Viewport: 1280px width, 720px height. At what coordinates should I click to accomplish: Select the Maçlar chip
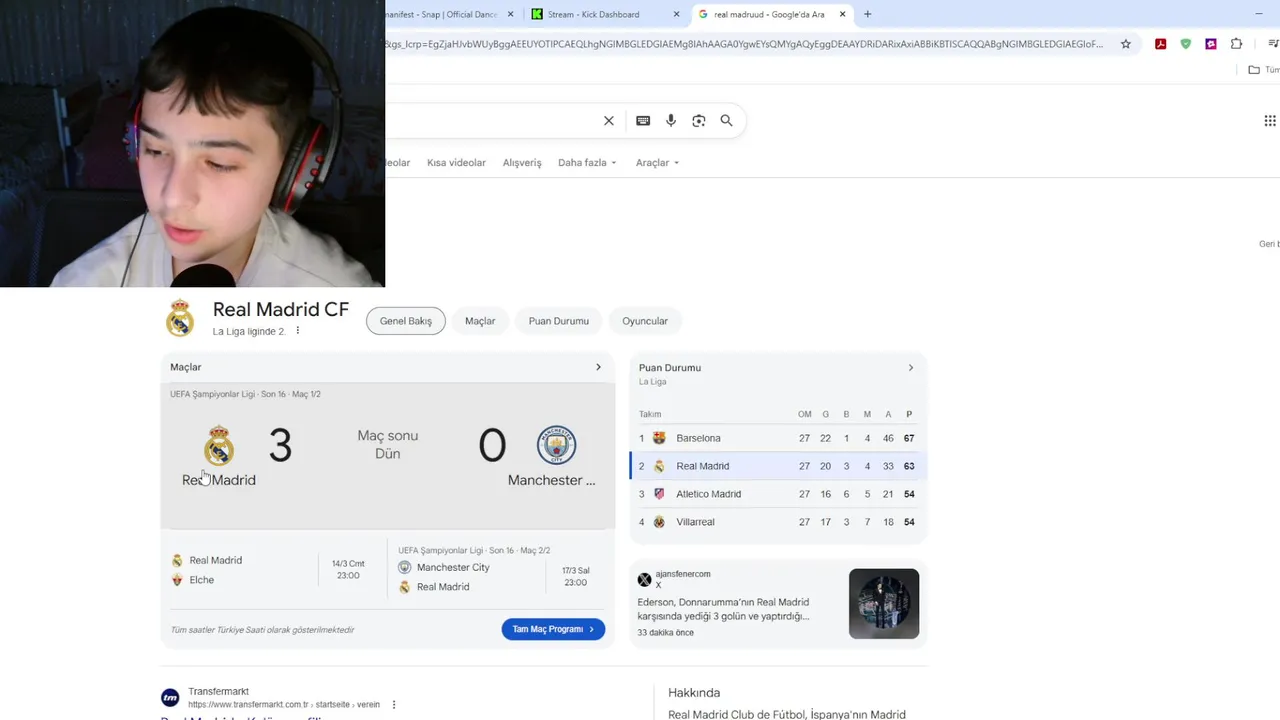click(480, 321)
